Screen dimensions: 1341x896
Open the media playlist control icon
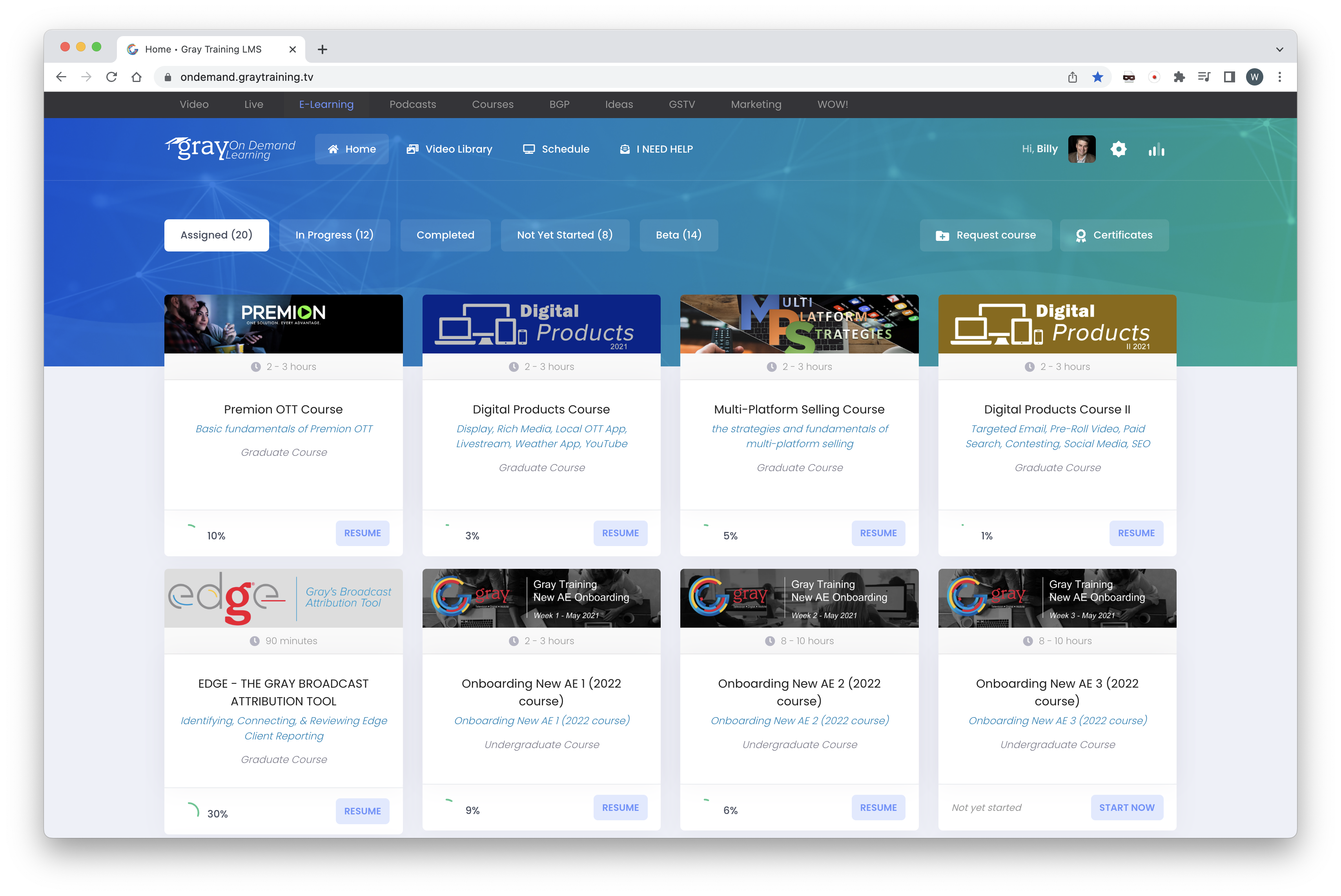tap(1204, 77)
